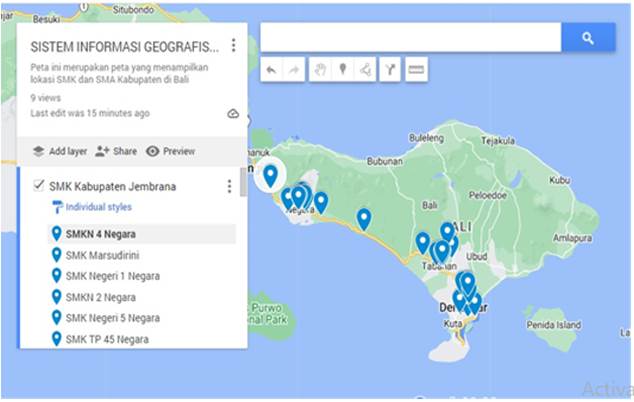Click the highlighted marker with white circle
Screen dimensions: 634x402
pos(270,176)
